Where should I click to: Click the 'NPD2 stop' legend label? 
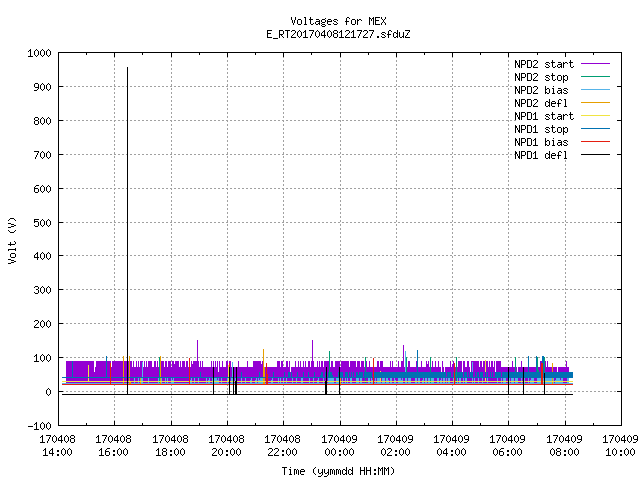[x=541, y=77]
